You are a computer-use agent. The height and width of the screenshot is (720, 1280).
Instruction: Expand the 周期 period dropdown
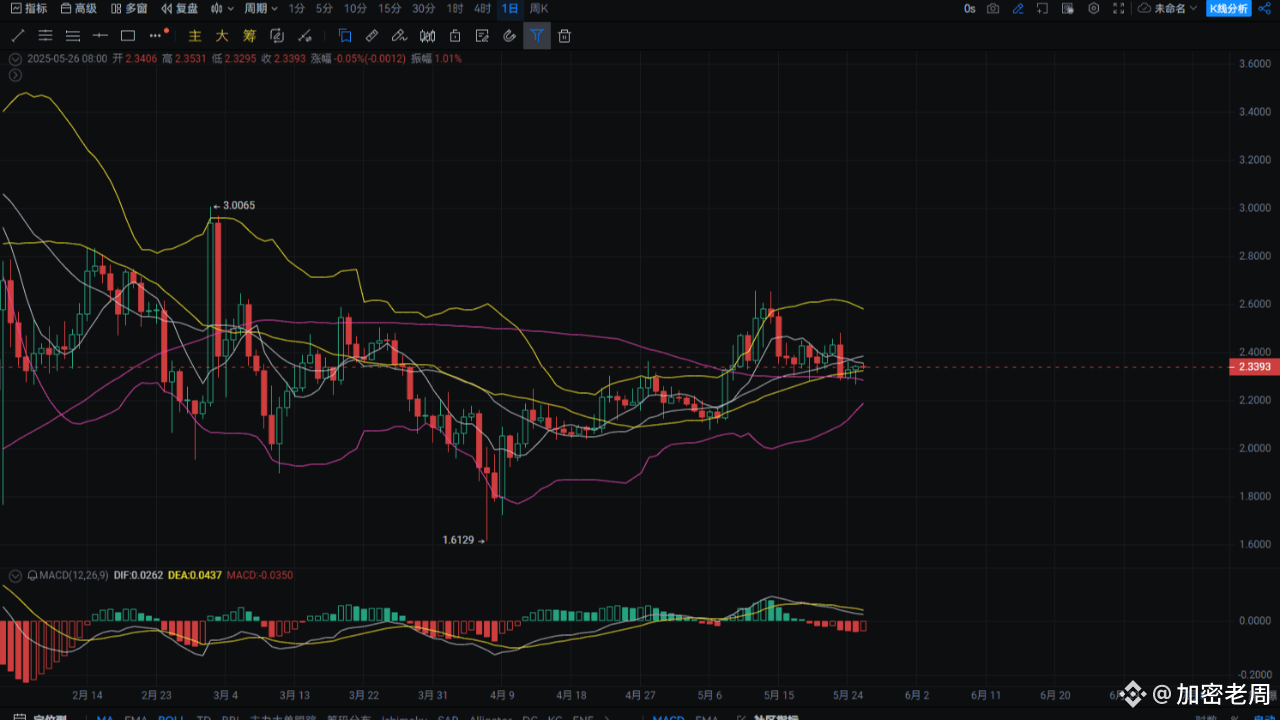pos(261,8)
